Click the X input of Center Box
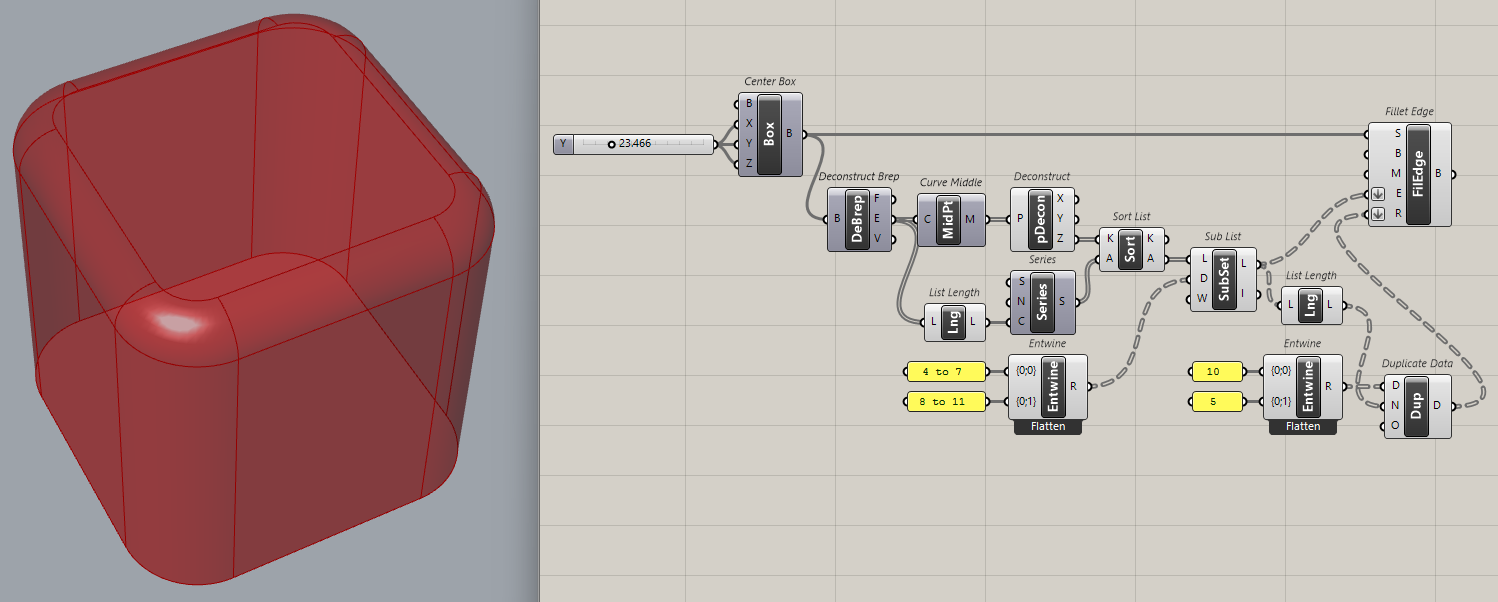 point(749,124)
